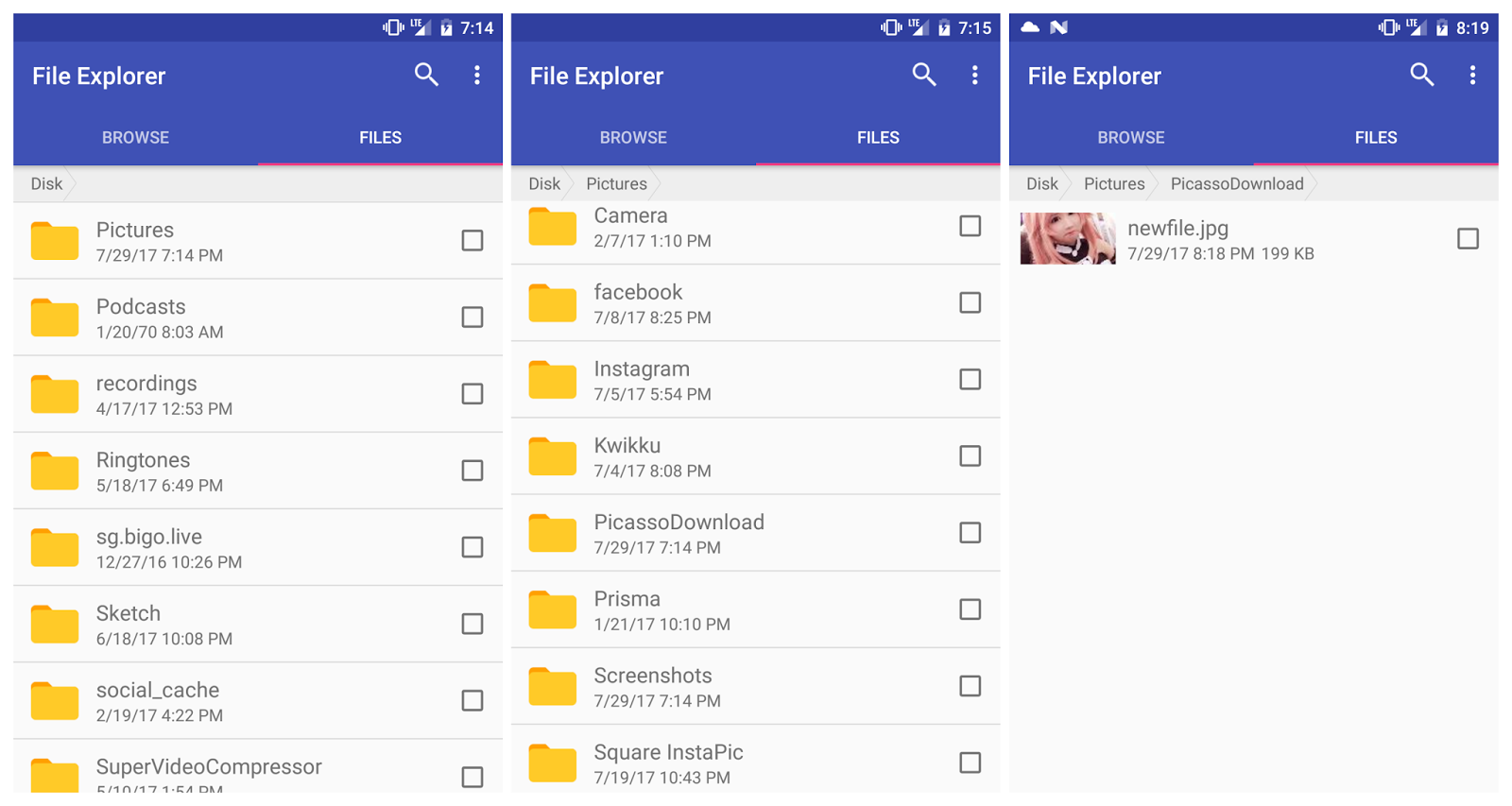Switch to the FILES tab

coord(380,137)
